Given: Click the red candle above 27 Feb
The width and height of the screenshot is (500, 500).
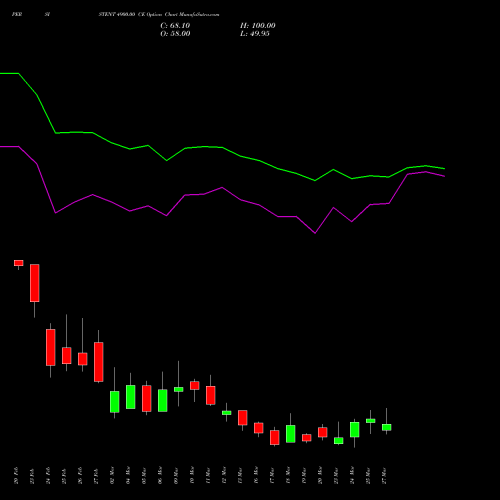Looking at the screenshot, I should point(99,362).
